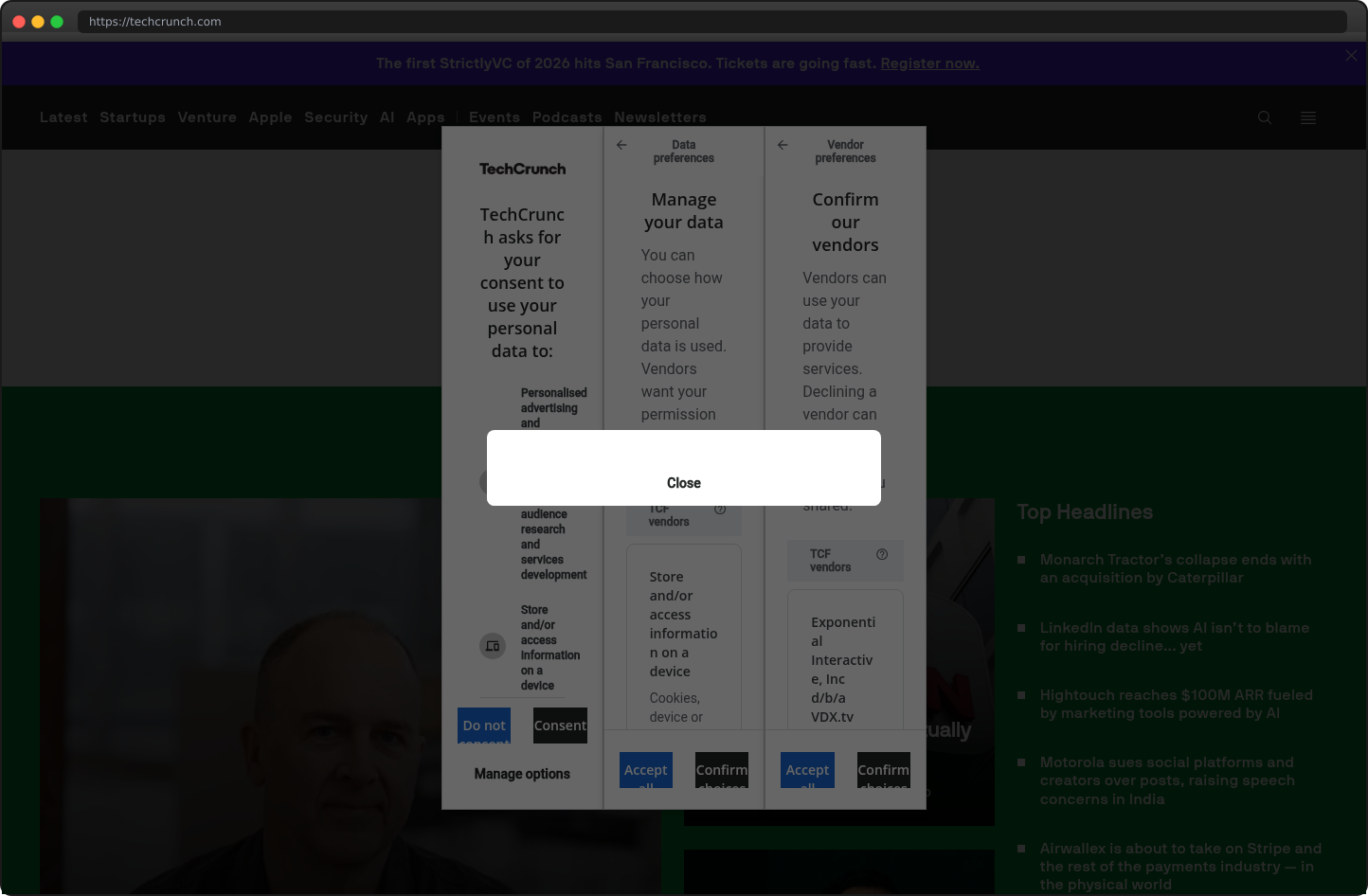Close the overlay dialog
Image resolution: width=1368 pixels, height=896 pixels.
[x=684, y=482]
